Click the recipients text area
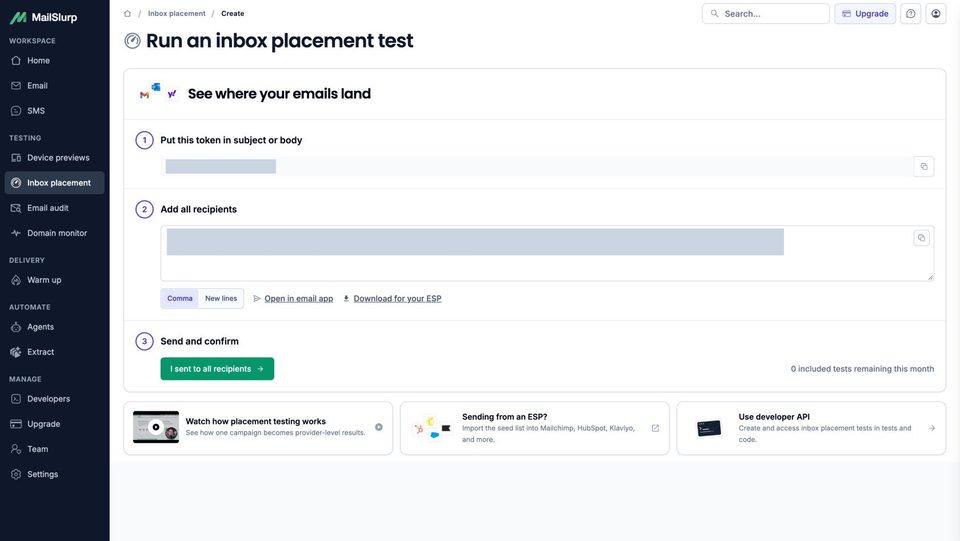This screenshot has width=960, height=541. (x=547, y=253)
